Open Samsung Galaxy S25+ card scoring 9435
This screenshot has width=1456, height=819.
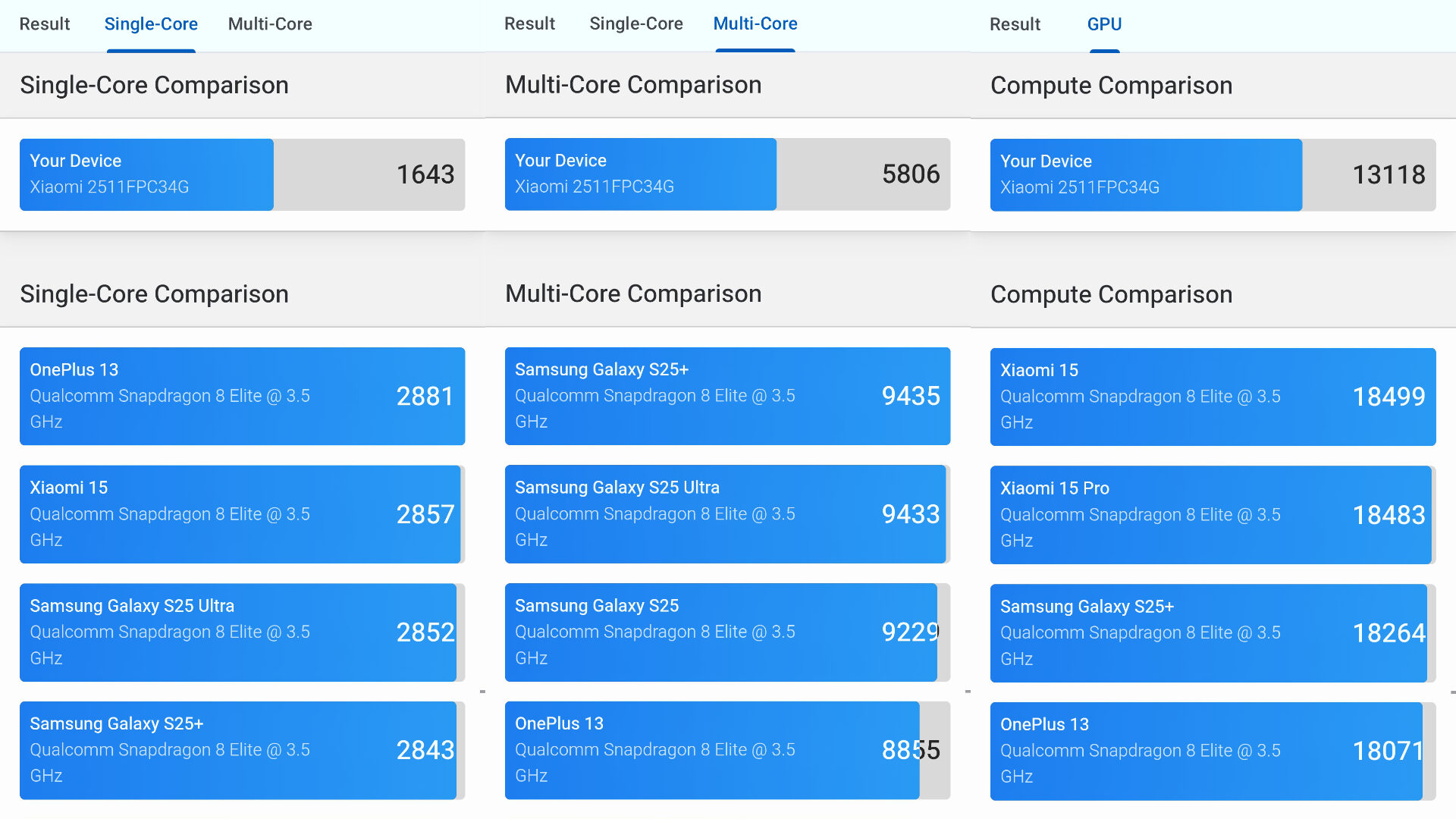coord(728,396)
